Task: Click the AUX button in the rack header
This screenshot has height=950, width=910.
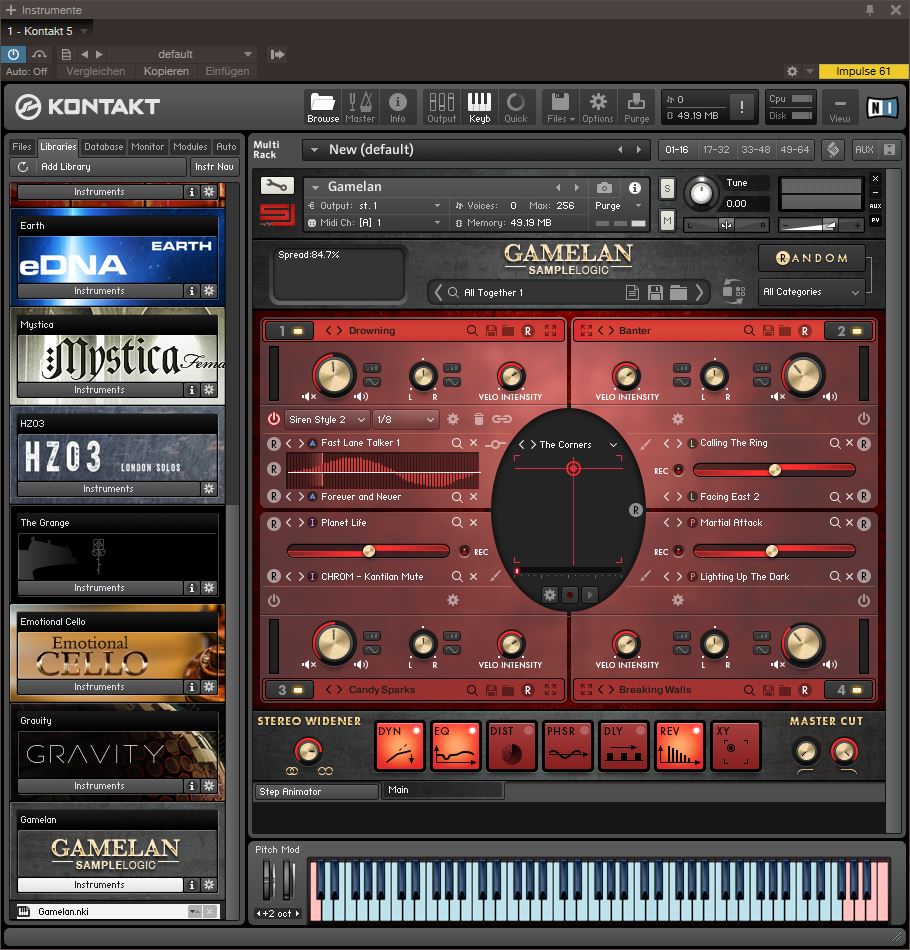Action: 864,150
